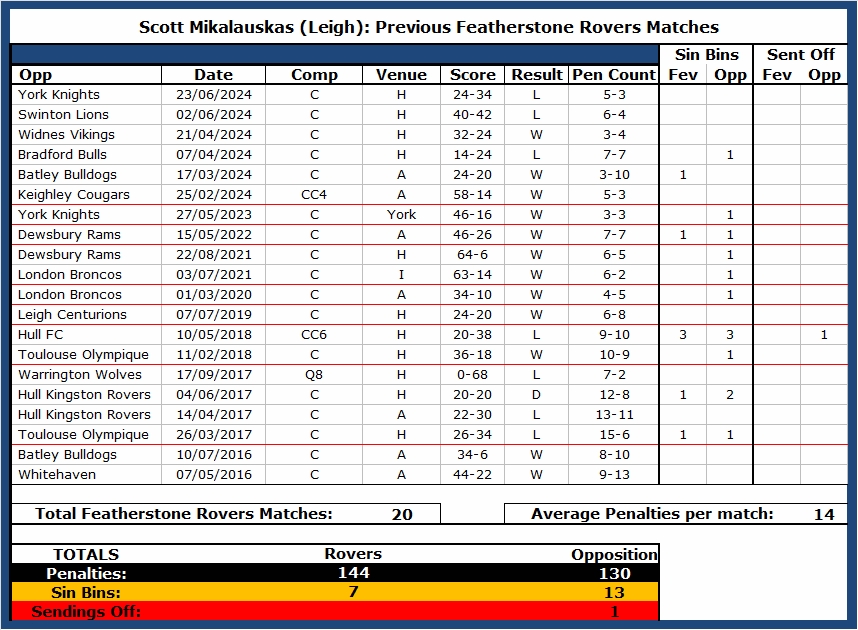Image resolution: width=858 pixels, height=630 pixels.
Task: Select the 'York' venue cell
Action: tap(401, 215)
